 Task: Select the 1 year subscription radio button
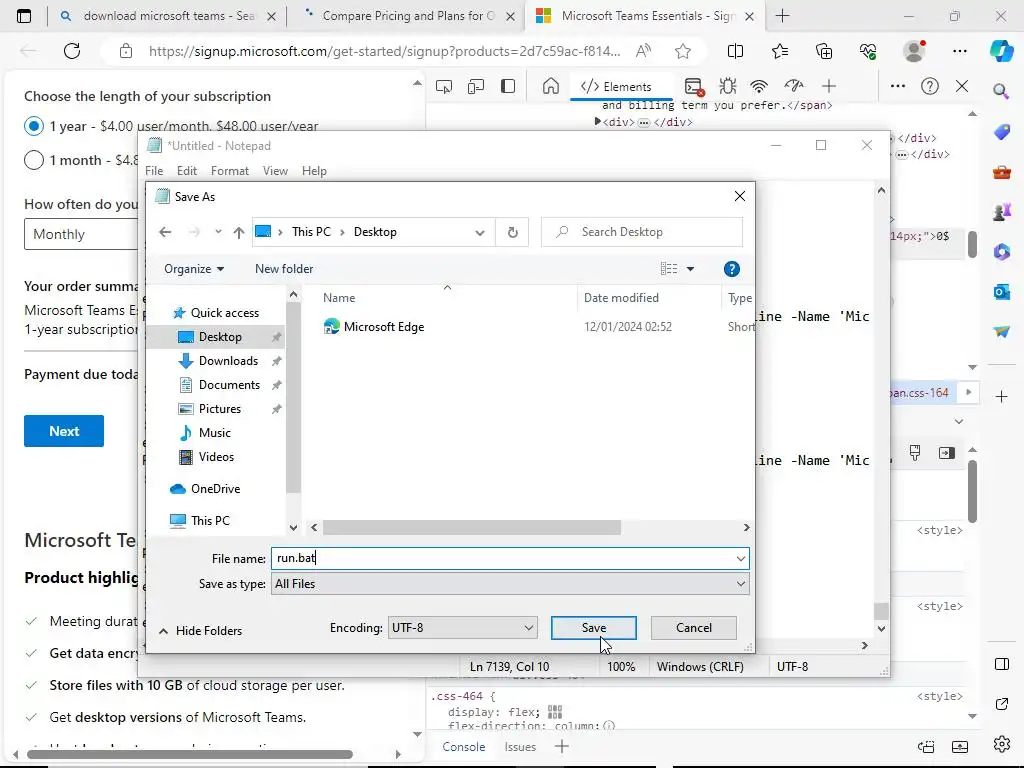34,126
